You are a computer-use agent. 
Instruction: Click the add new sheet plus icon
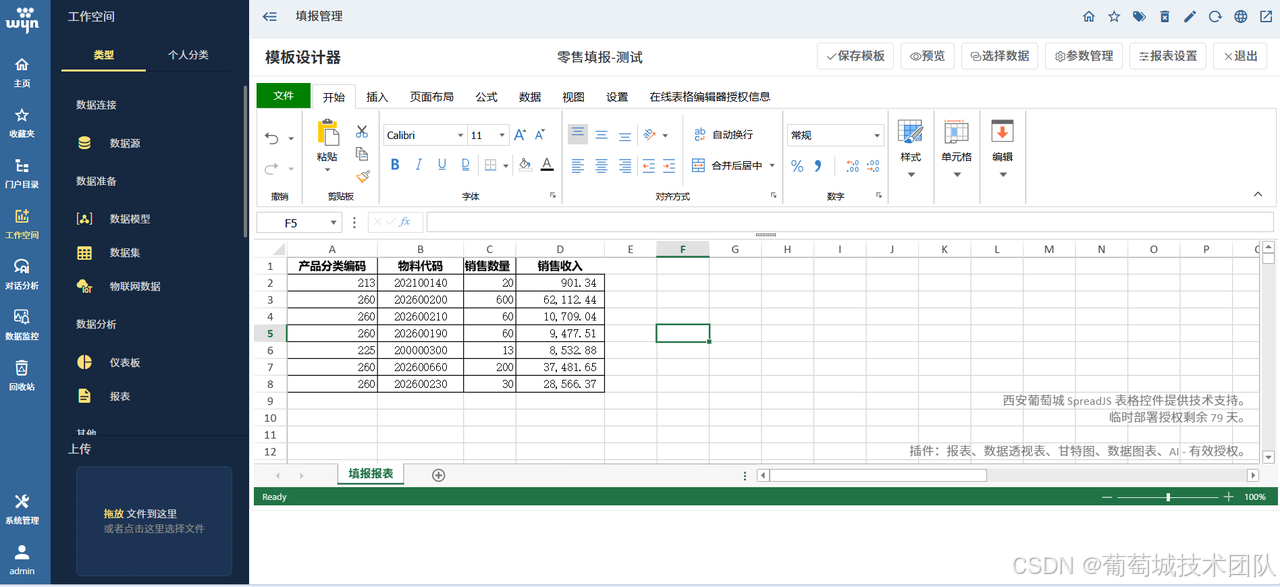(x=438, y=475)
